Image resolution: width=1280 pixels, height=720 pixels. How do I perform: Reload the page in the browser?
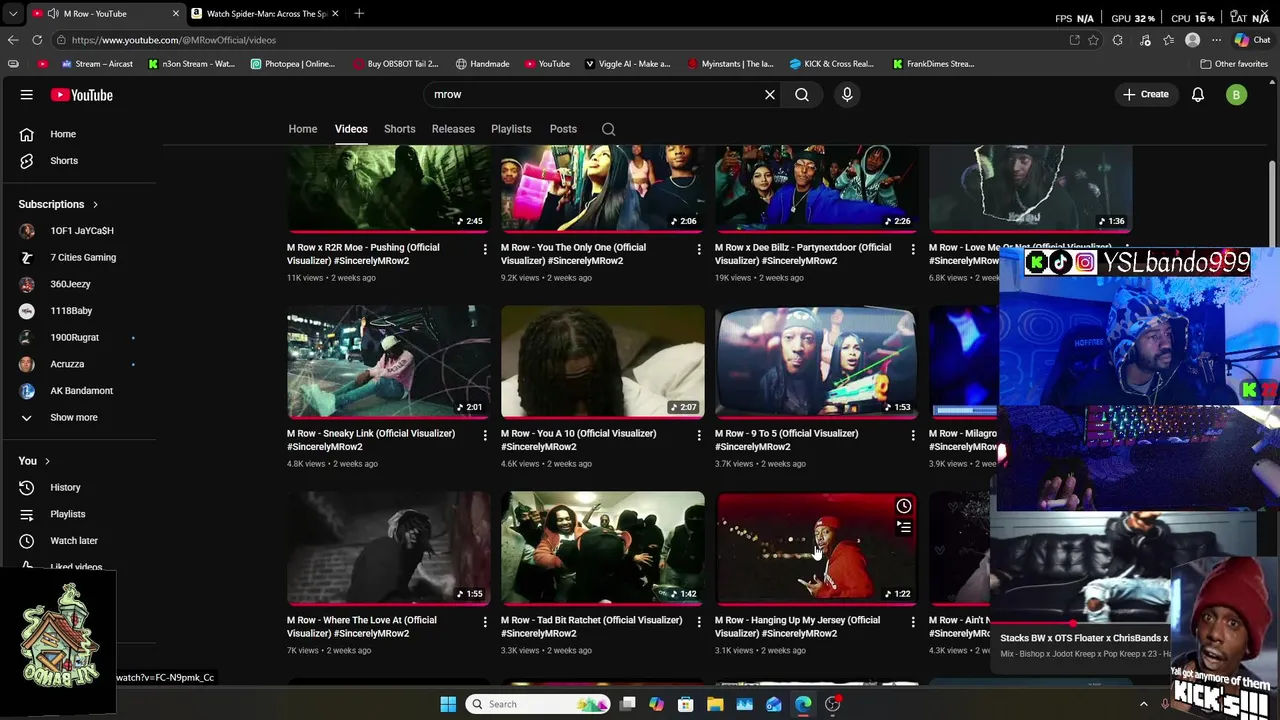pos(37,40)
